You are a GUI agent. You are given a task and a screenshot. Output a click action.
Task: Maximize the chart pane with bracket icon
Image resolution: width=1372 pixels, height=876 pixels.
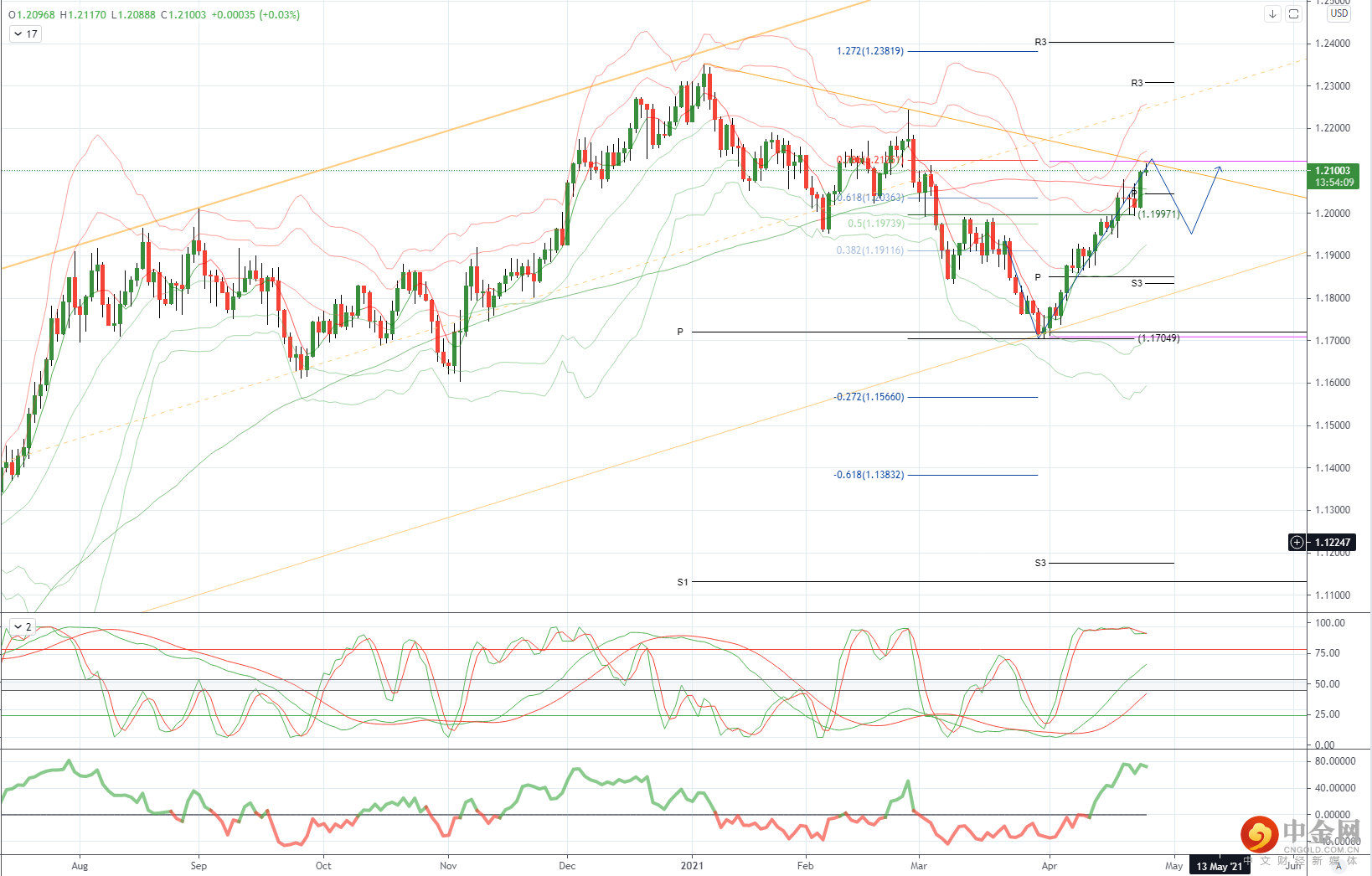[1293, 14]
